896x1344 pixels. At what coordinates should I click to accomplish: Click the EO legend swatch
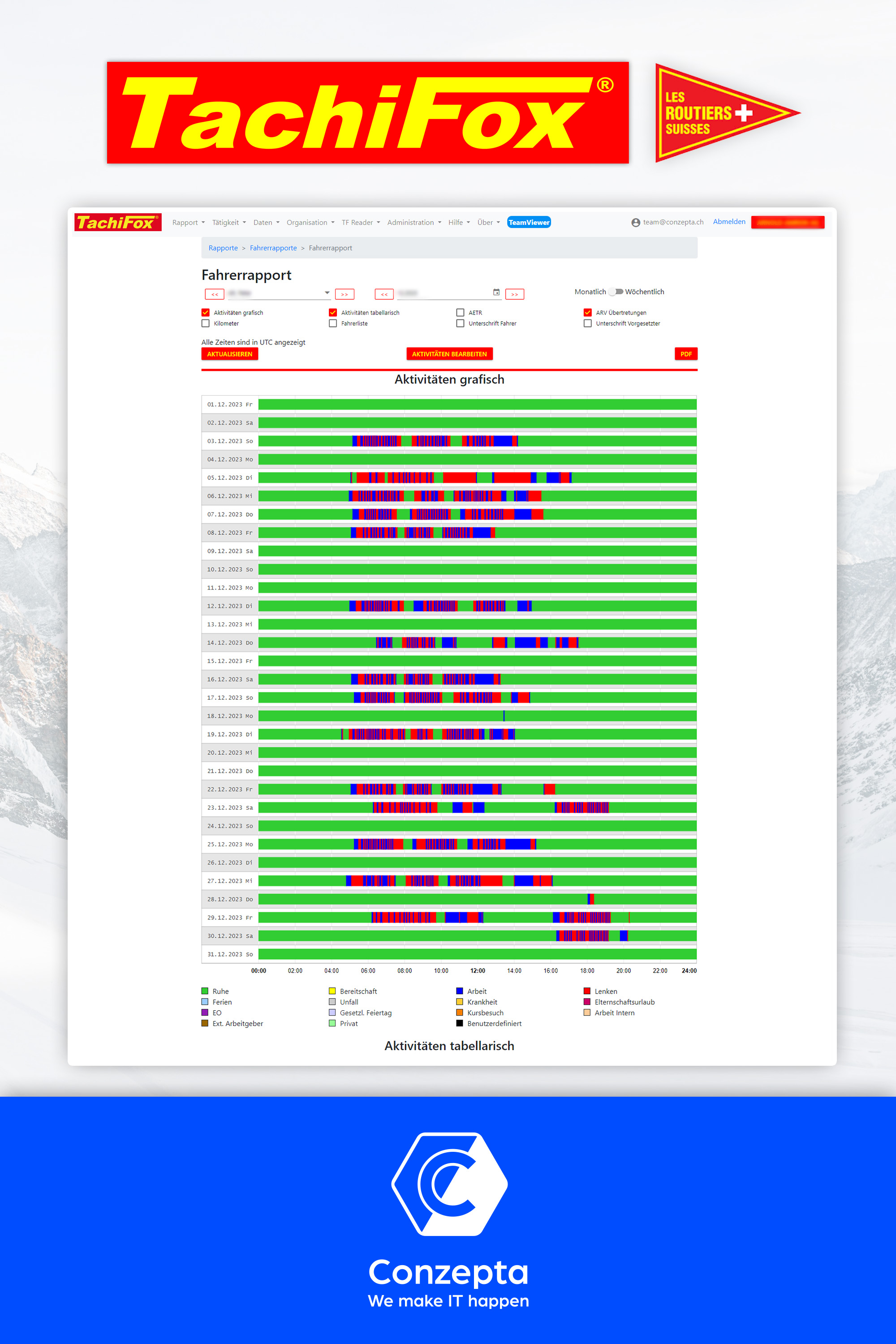[x=205, y=1012]
